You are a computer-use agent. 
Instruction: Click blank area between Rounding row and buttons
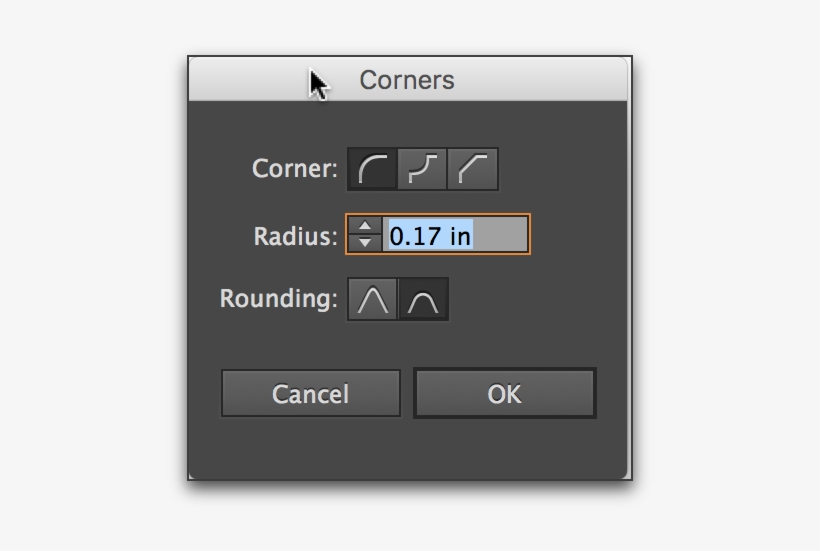click(x=410, y=344)
